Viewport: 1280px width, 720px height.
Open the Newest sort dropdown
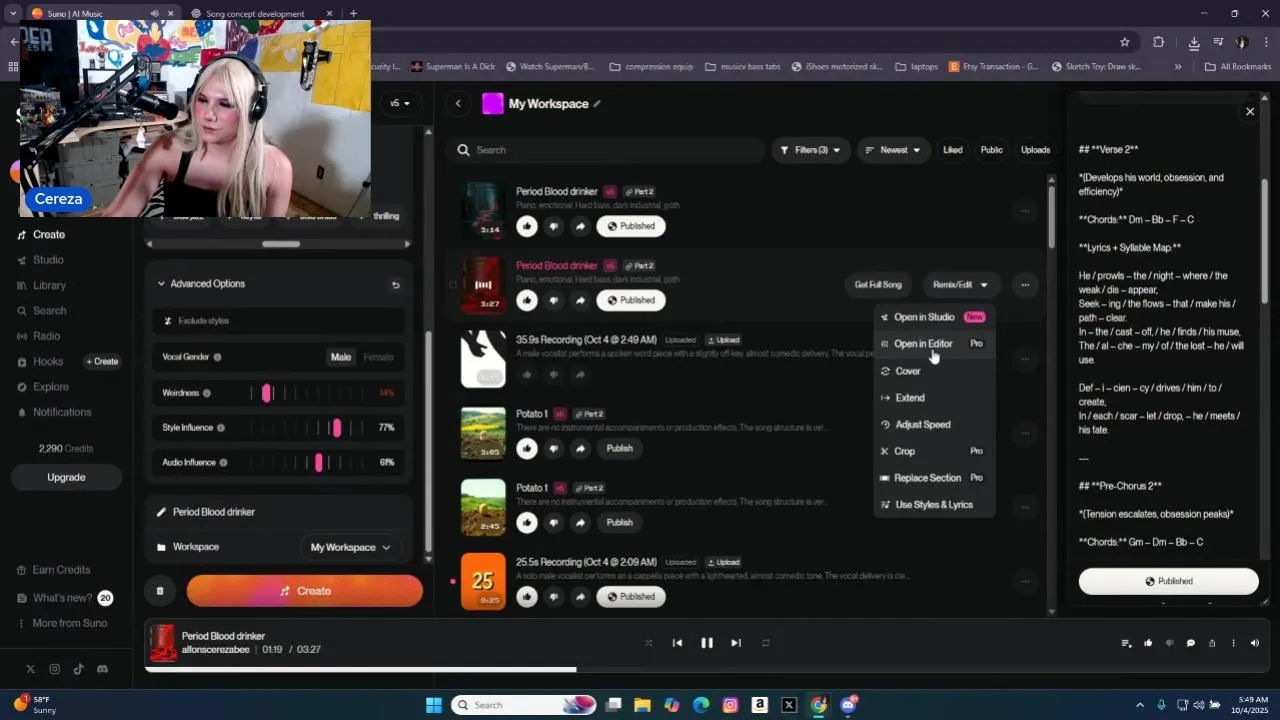tap(893, 150)
